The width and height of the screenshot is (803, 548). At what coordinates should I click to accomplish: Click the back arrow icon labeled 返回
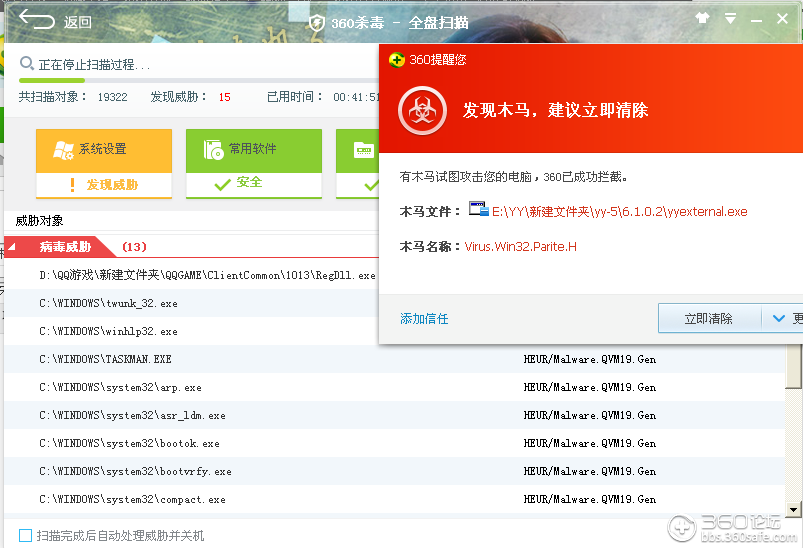click(x=37, y=21)
